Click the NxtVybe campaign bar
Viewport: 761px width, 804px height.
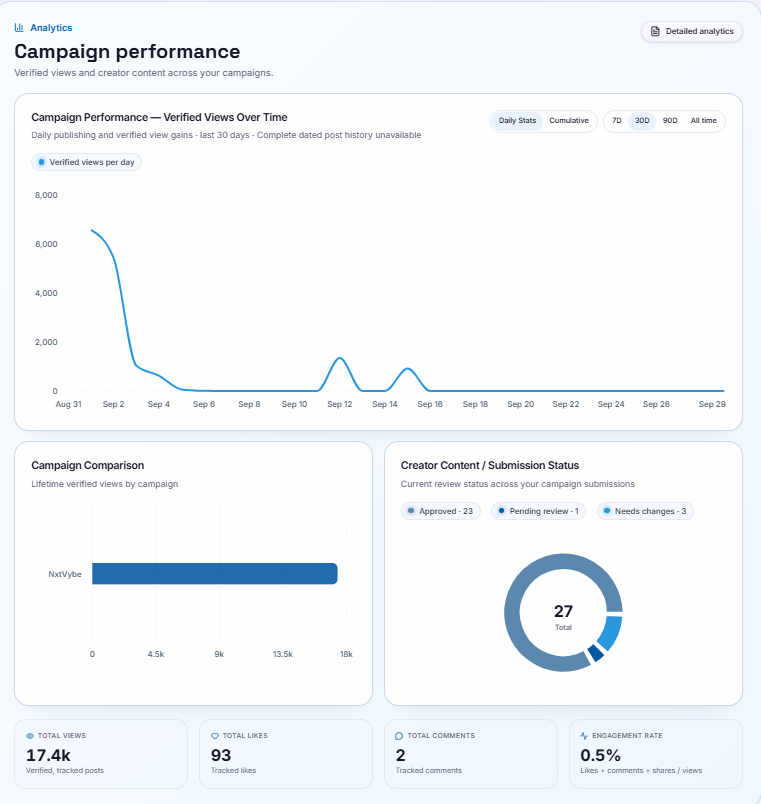click(214, 574)
